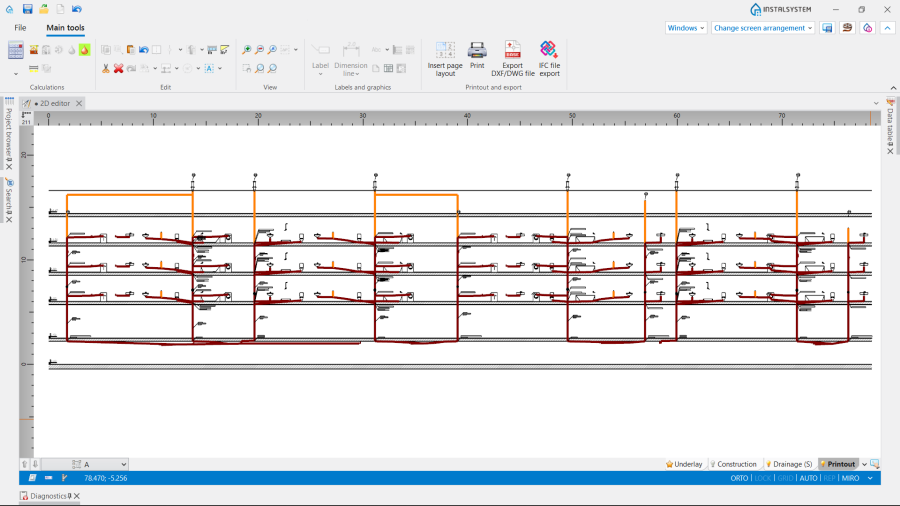Click the save icon in title bar
This screenshot has height=506, width=900.
coord(27,8)
